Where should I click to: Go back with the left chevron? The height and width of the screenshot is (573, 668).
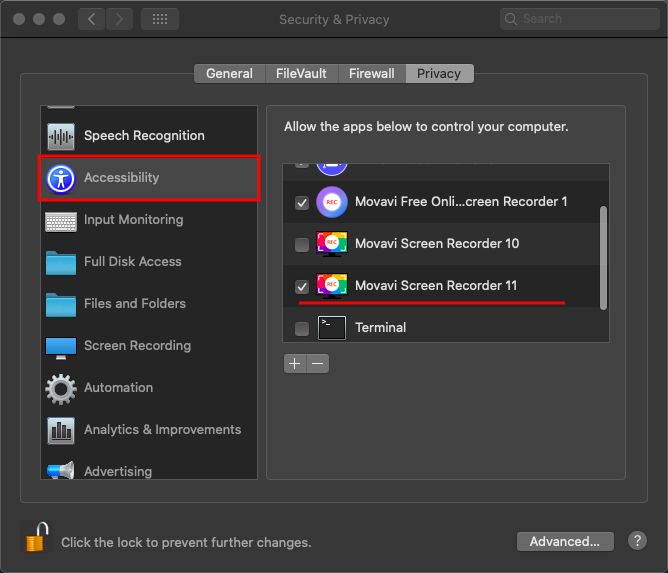(x=91, y=19)
